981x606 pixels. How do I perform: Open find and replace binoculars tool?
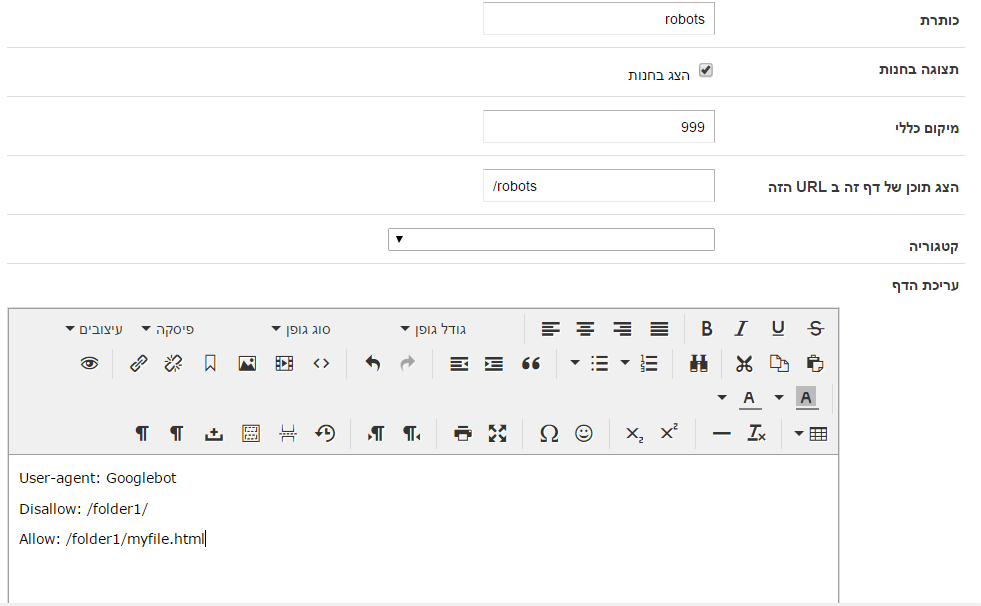coord(698,364)
